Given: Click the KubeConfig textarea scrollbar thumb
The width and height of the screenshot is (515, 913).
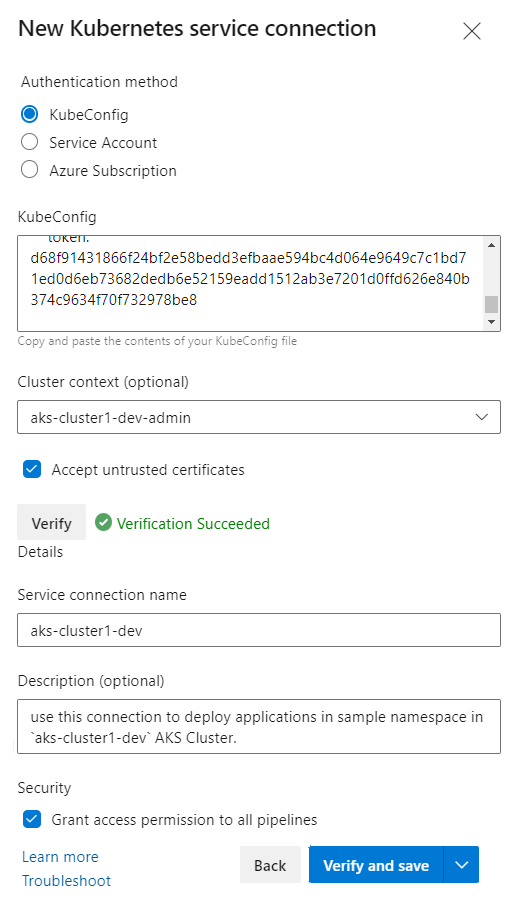Looking at the screenshot, I should [x=491, y=304].
